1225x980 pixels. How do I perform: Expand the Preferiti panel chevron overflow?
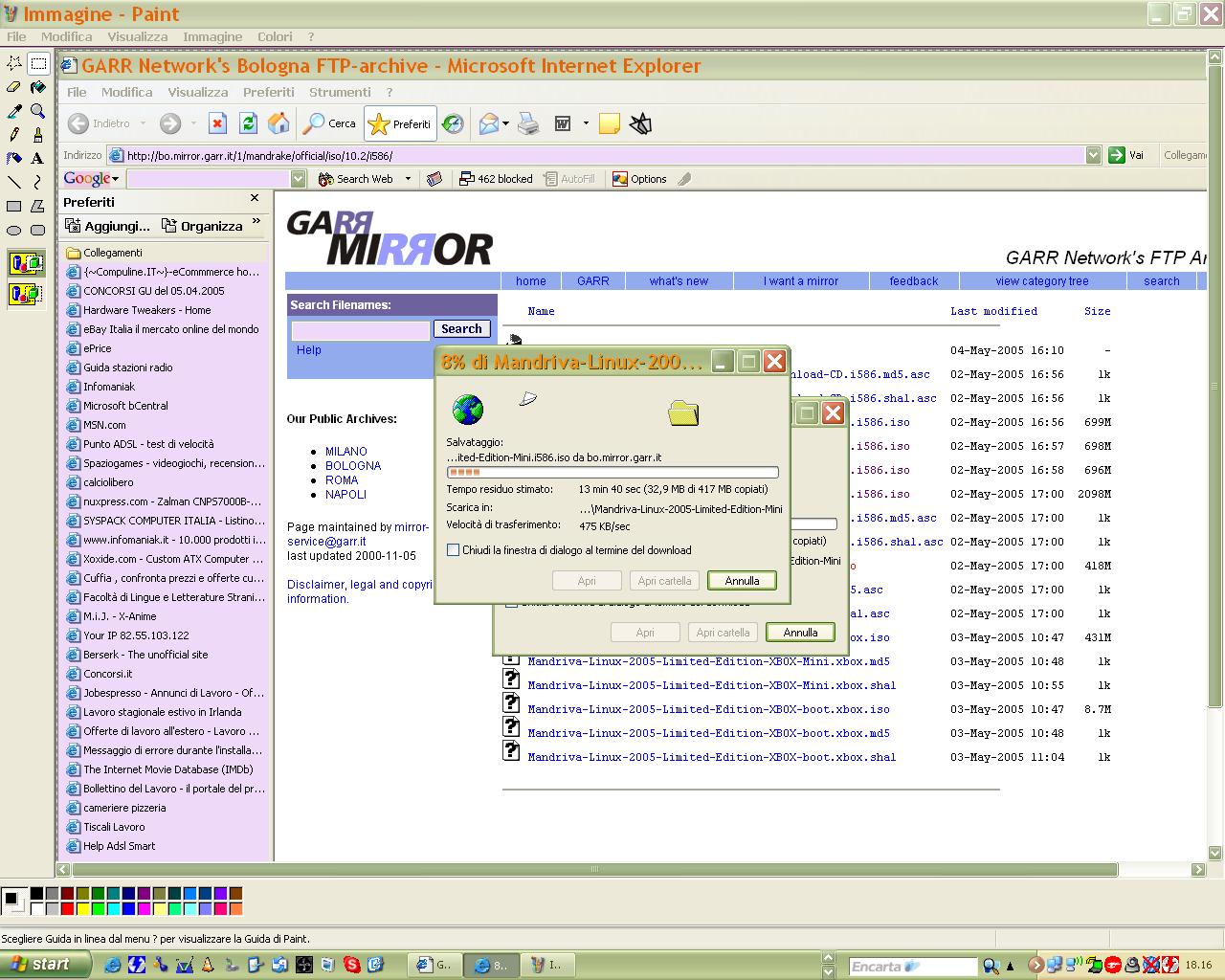point(256,222)
